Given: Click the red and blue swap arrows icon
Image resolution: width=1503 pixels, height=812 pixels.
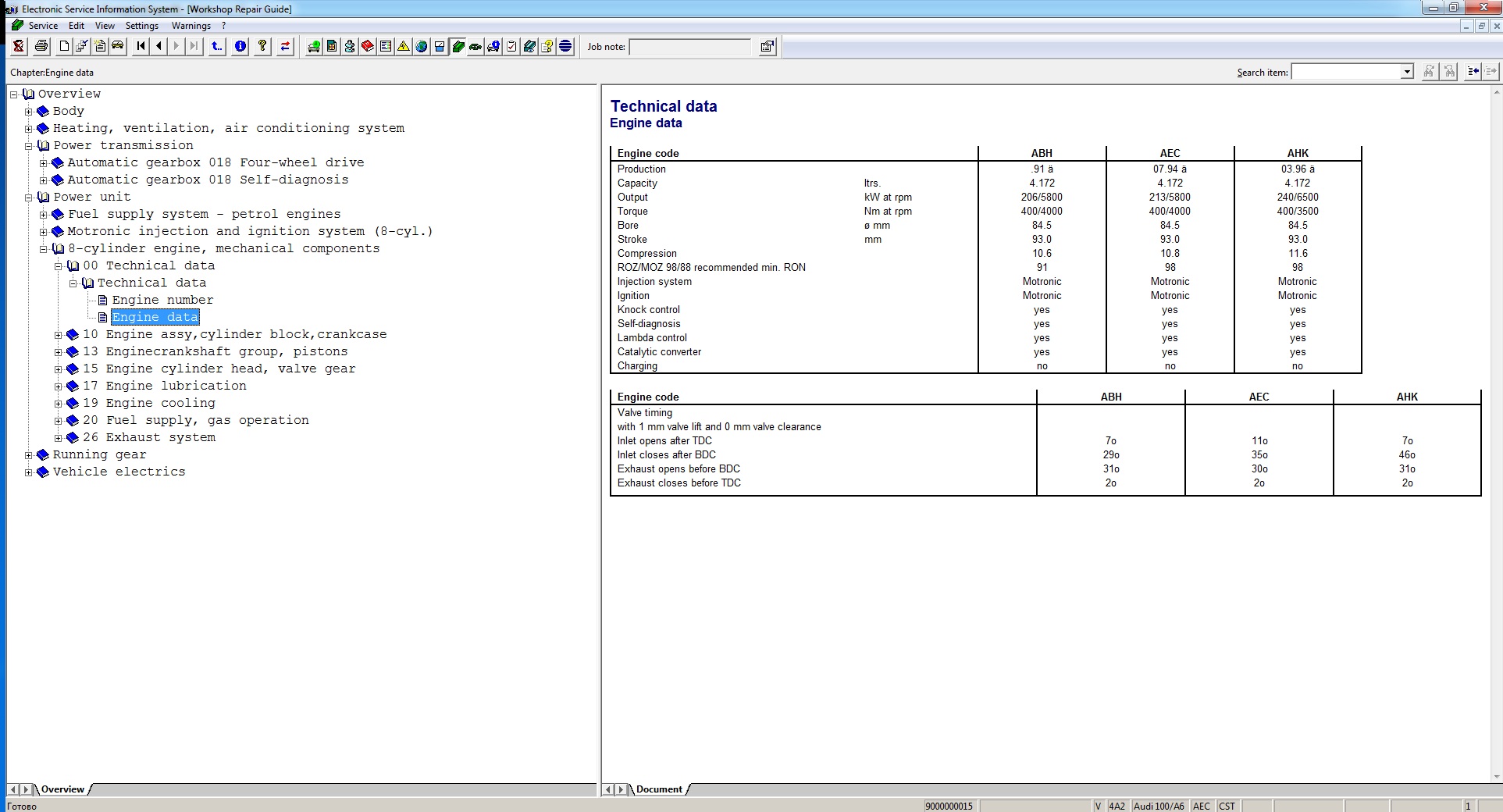Looking at the screenshot, I should click(x=285, y=47).
